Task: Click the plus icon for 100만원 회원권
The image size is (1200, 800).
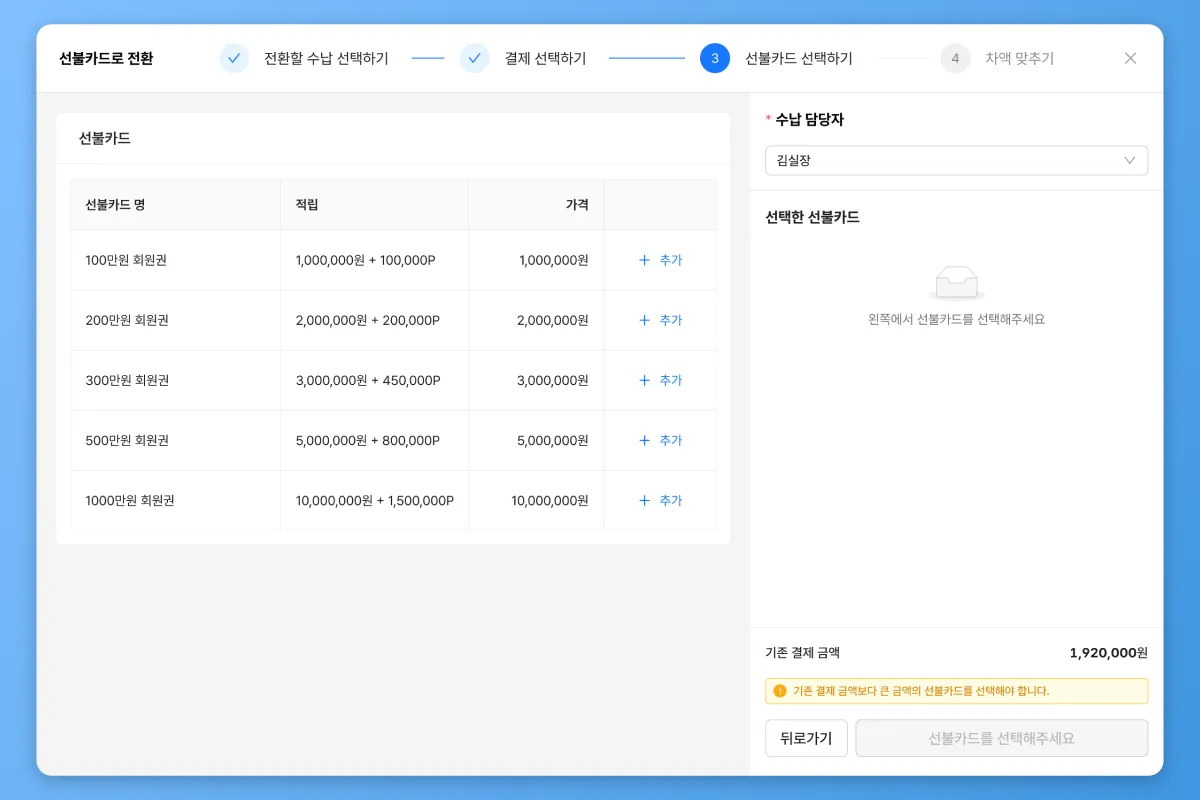Action: [644, 260]
